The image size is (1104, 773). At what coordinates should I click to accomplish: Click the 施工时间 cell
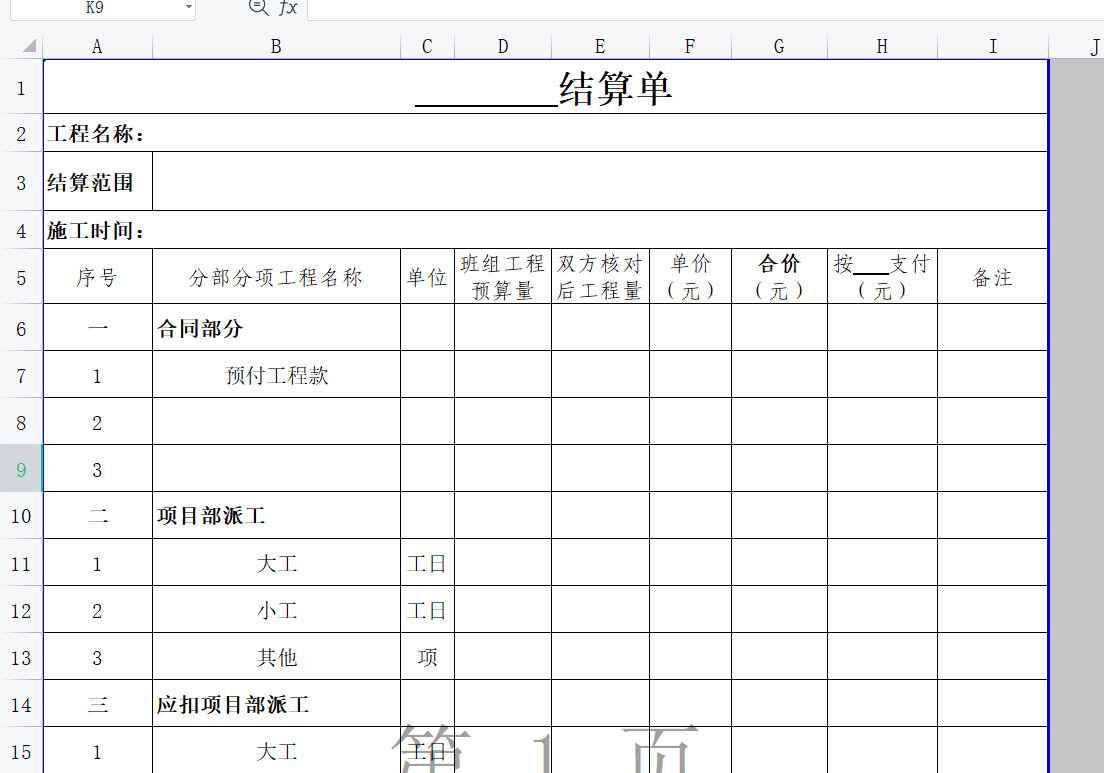coord(97,231)
